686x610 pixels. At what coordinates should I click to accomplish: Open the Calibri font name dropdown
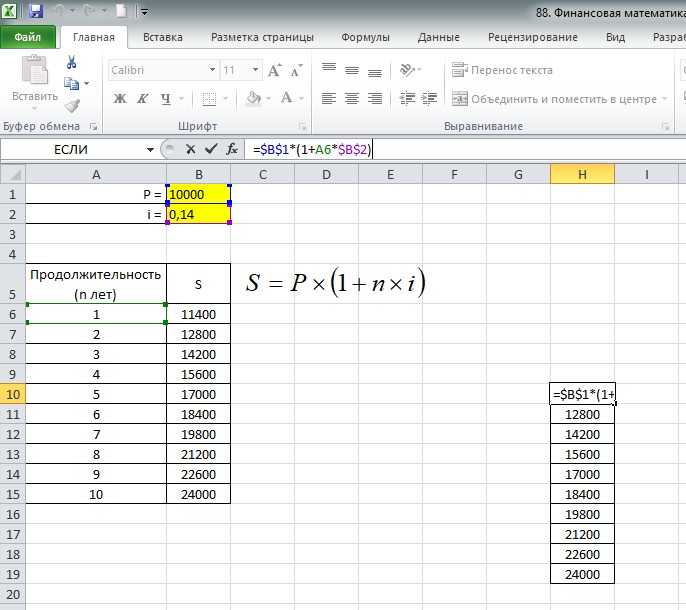pos(212,70)
